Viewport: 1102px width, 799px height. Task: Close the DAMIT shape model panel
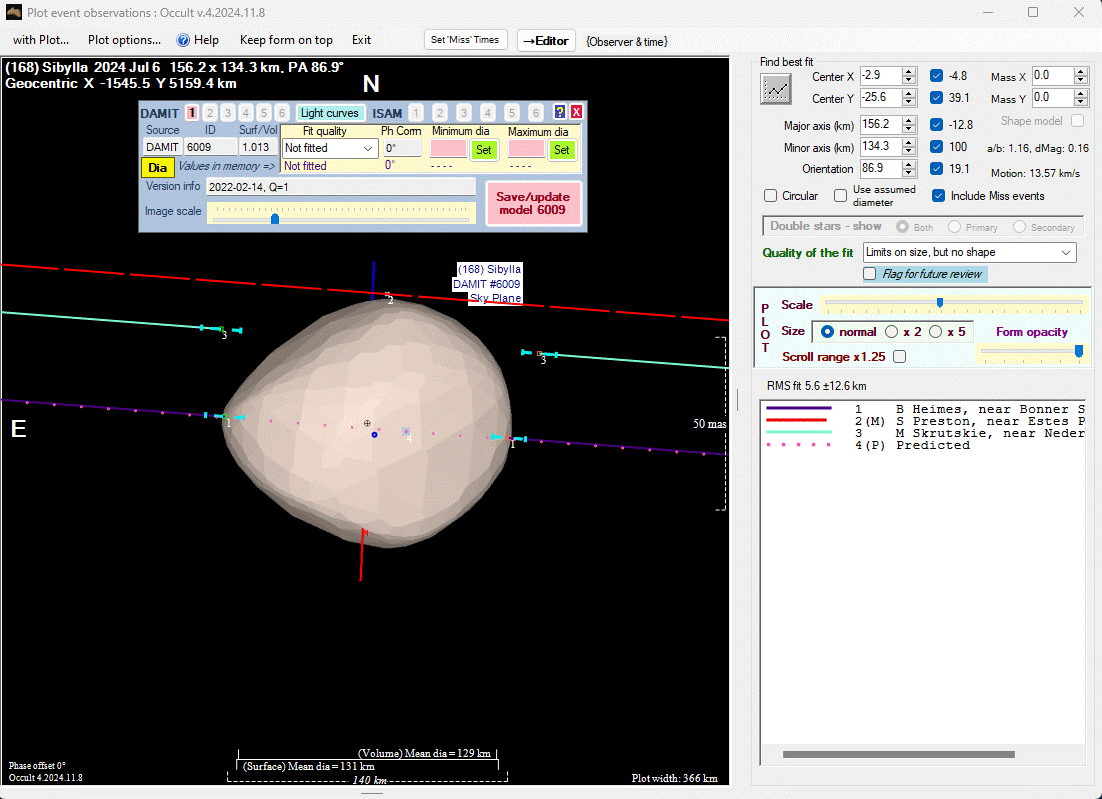[x=576, y=113]
